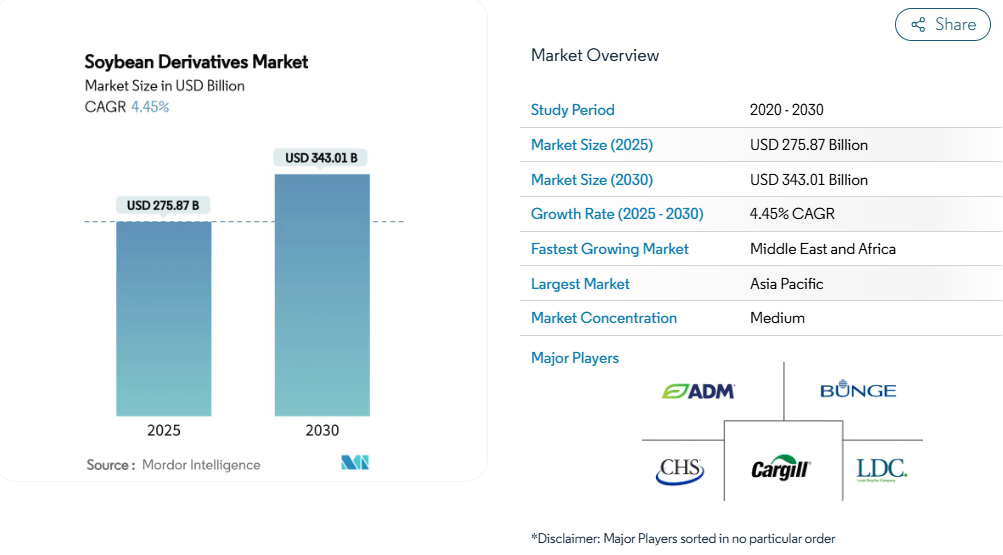Click the CHS company logo

point(680,470)
